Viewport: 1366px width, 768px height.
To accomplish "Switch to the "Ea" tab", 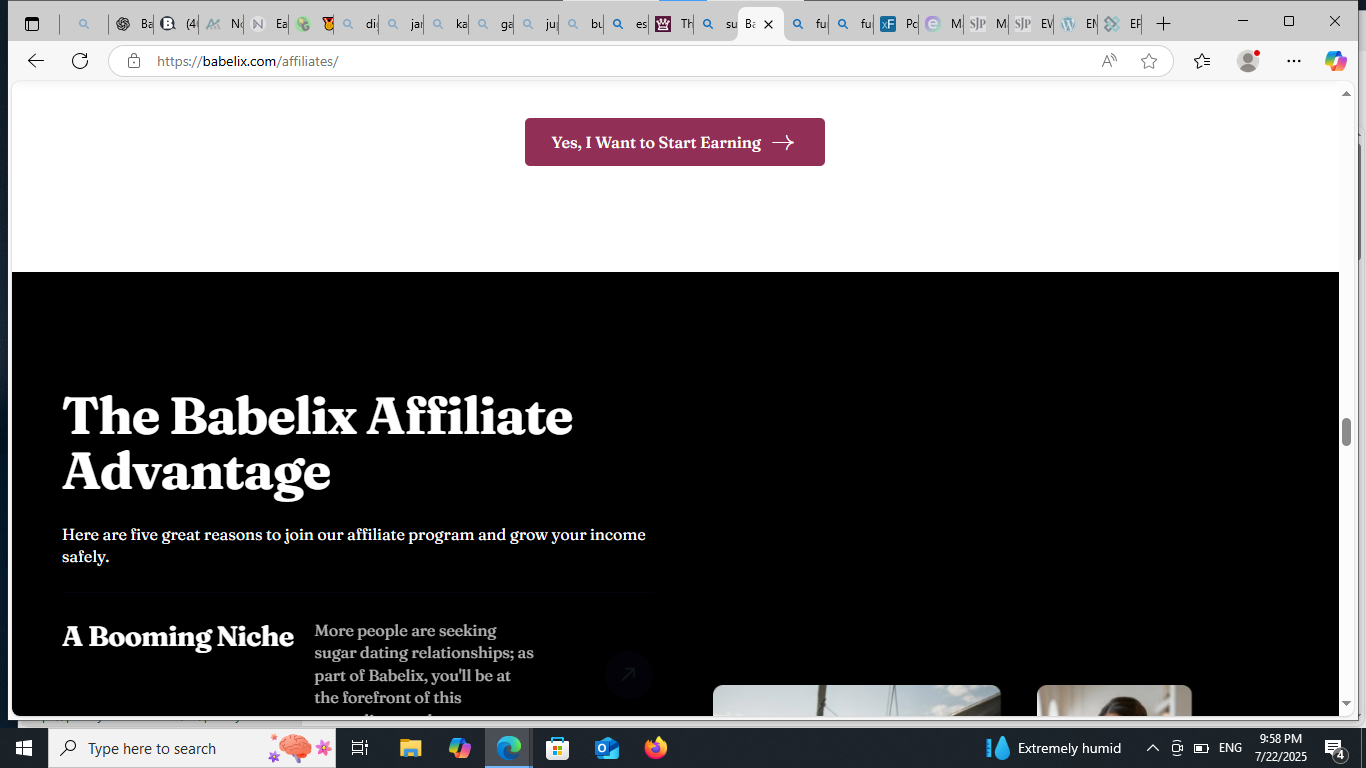I will click(x=269, y=24).
